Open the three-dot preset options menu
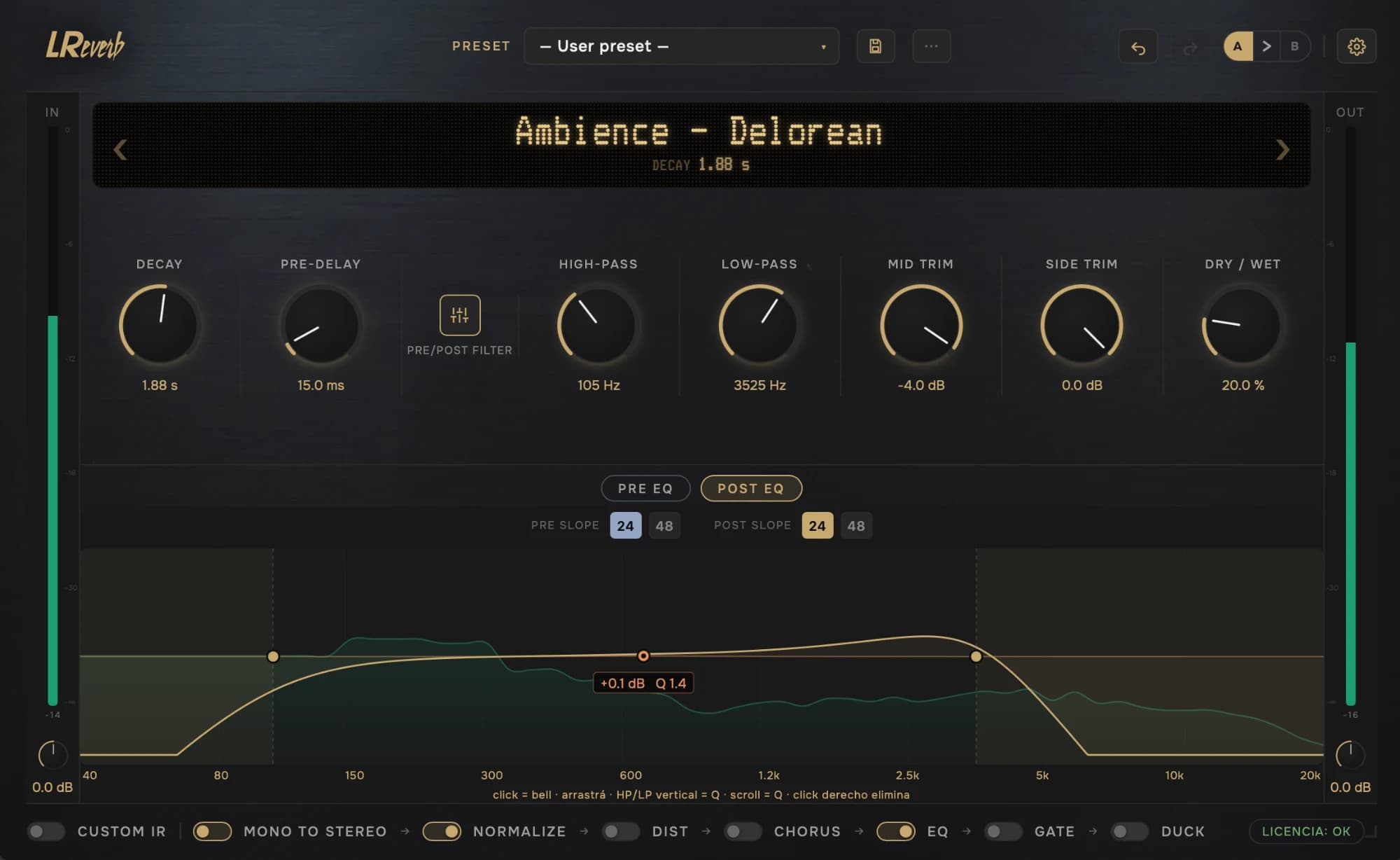This screenshot has height=860, width=1400. 931,46
